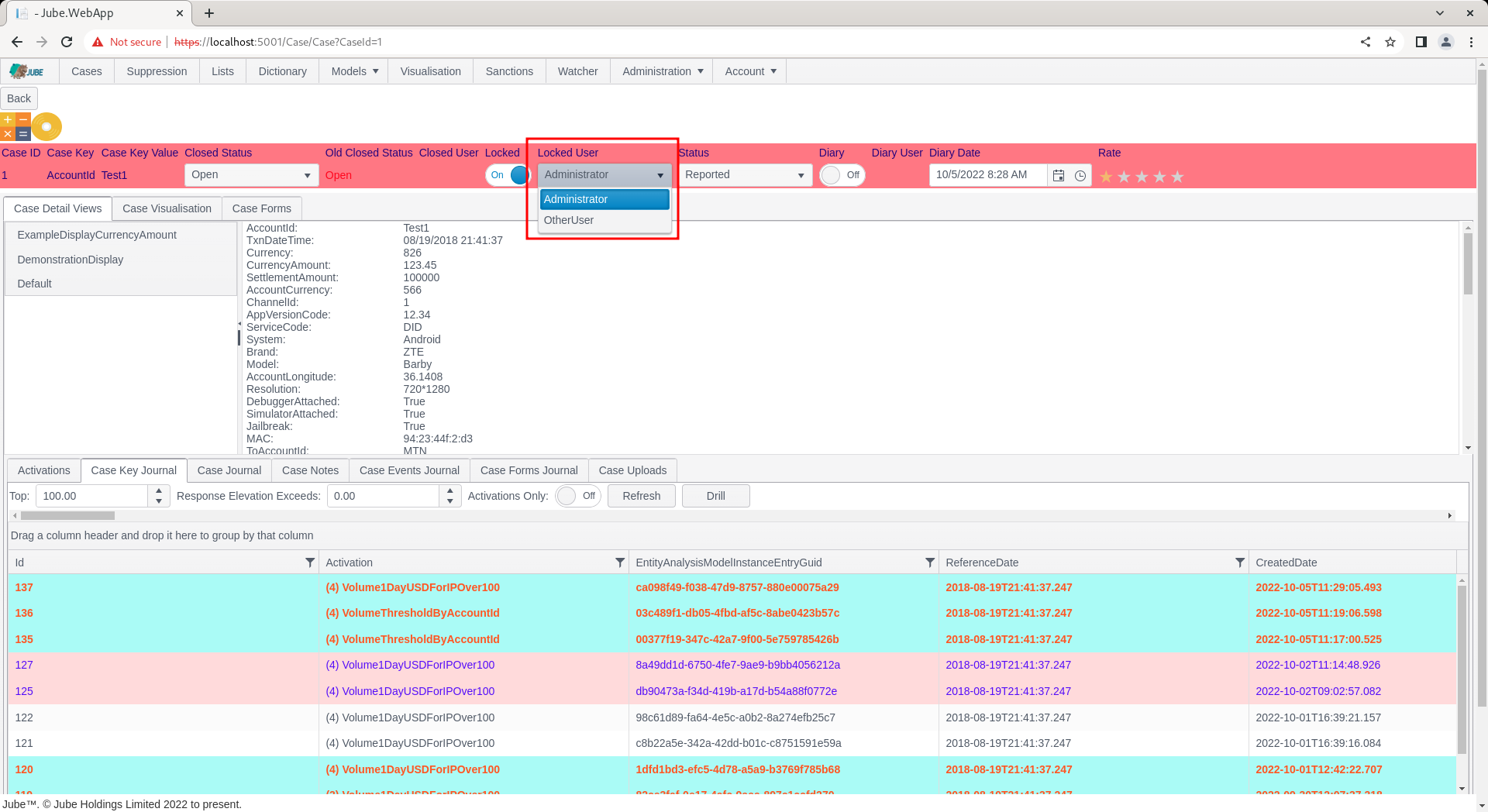Toggle the Locked switch off
This screenshot has height=812, width=1488.
click(508, 175)
